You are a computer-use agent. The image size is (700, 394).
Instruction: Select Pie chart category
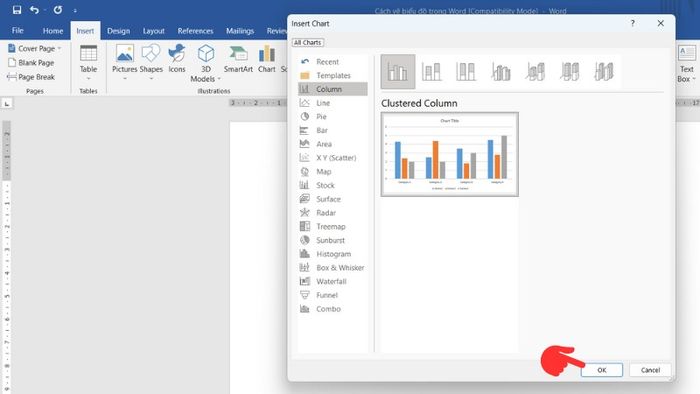point(333,116)
